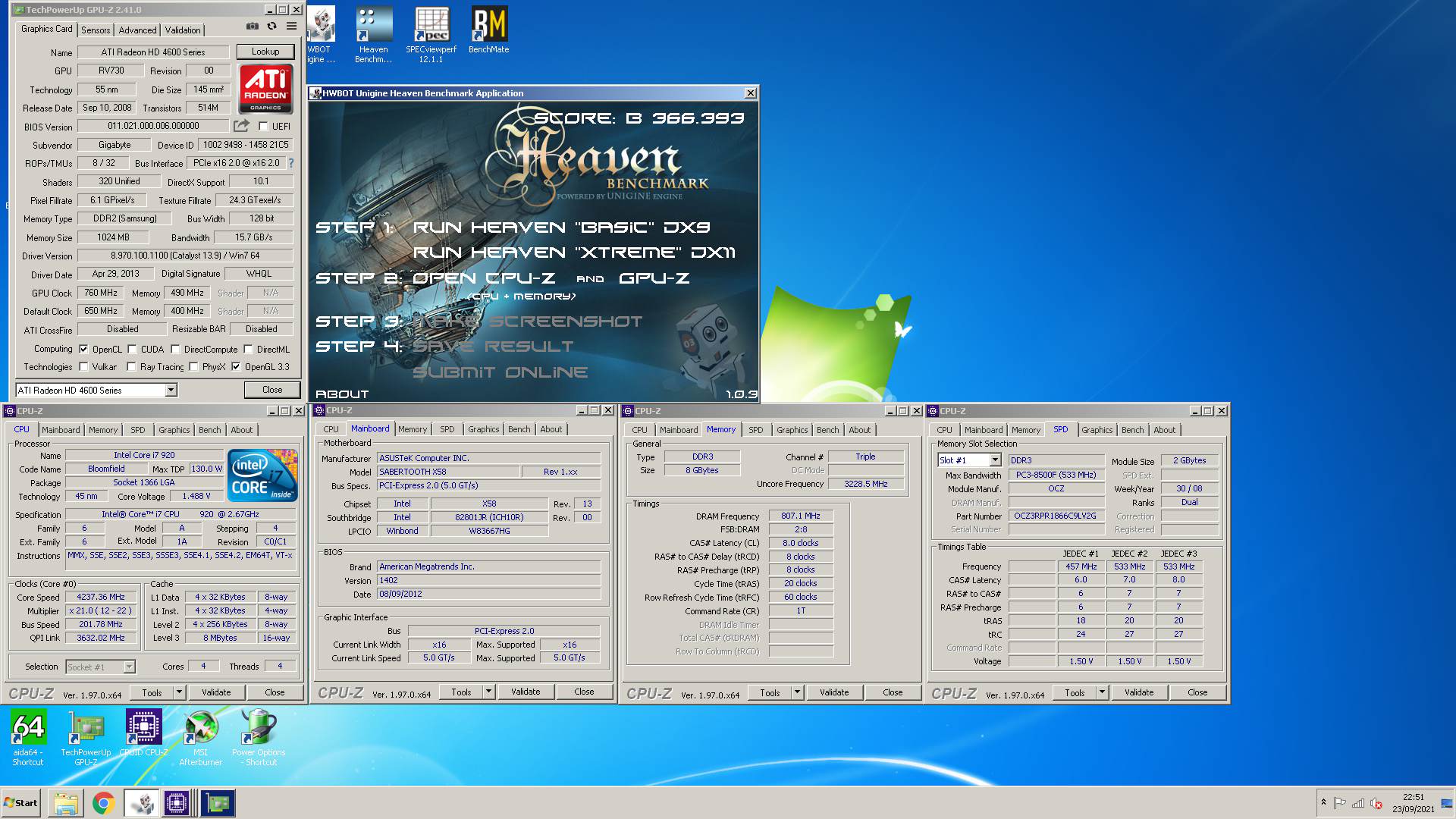The image size is (1456, 819).
Task: Open the ATI Radeon HD 4600 Series dropdown
Action: (x=171, y=390)
